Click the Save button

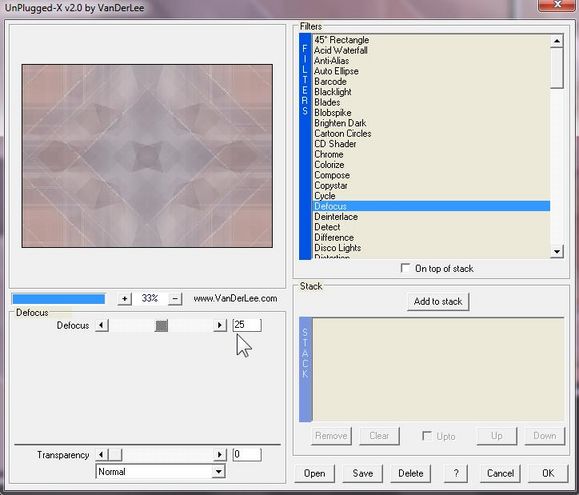[x=363, y=473]
